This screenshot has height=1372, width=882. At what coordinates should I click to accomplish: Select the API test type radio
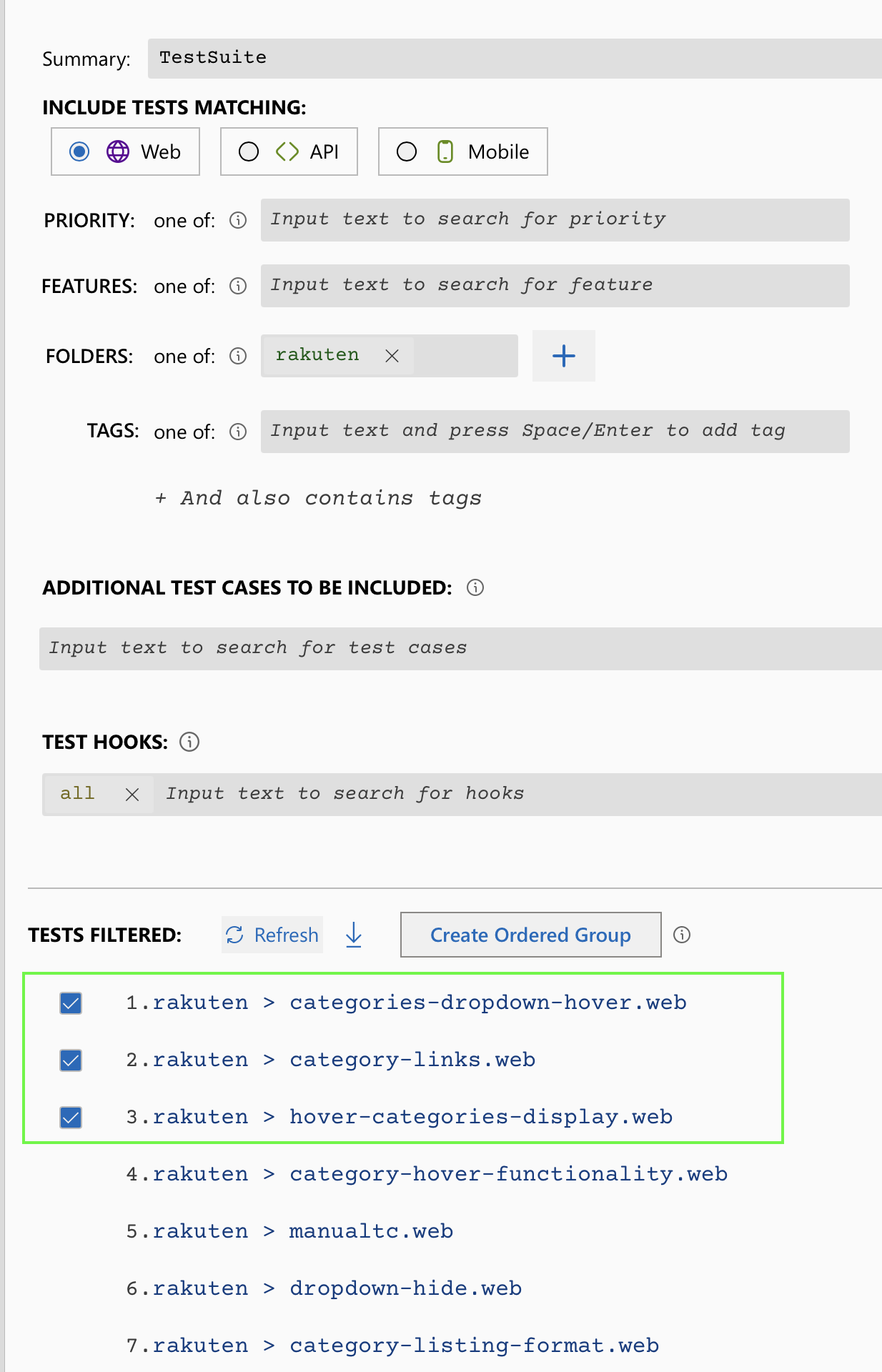click(249, 151)
